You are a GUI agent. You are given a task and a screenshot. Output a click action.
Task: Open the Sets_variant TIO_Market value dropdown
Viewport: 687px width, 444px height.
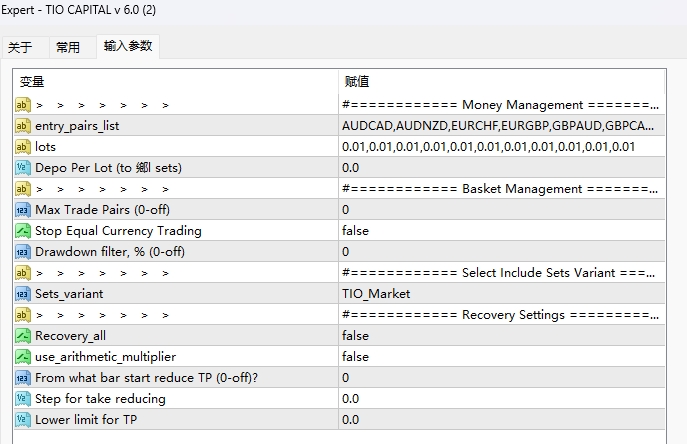click(502, 294)
